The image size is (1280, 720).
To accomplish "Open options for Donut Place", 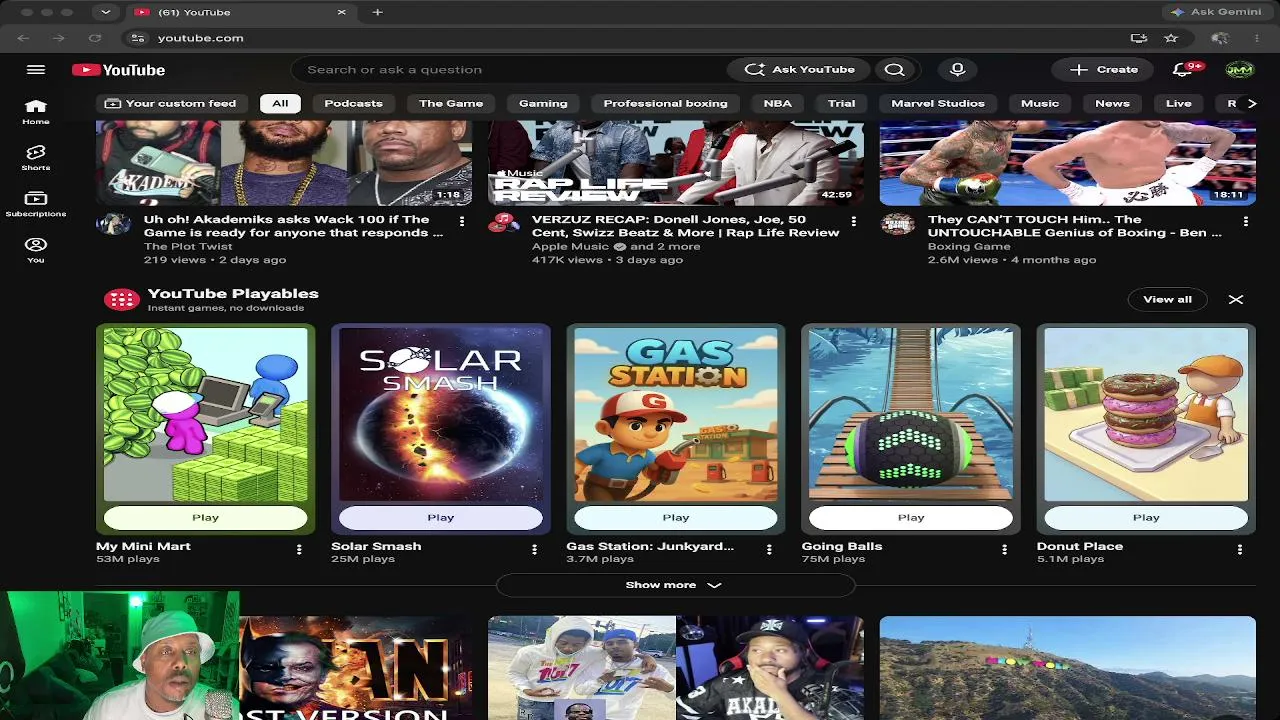I will coord(1240,549).
